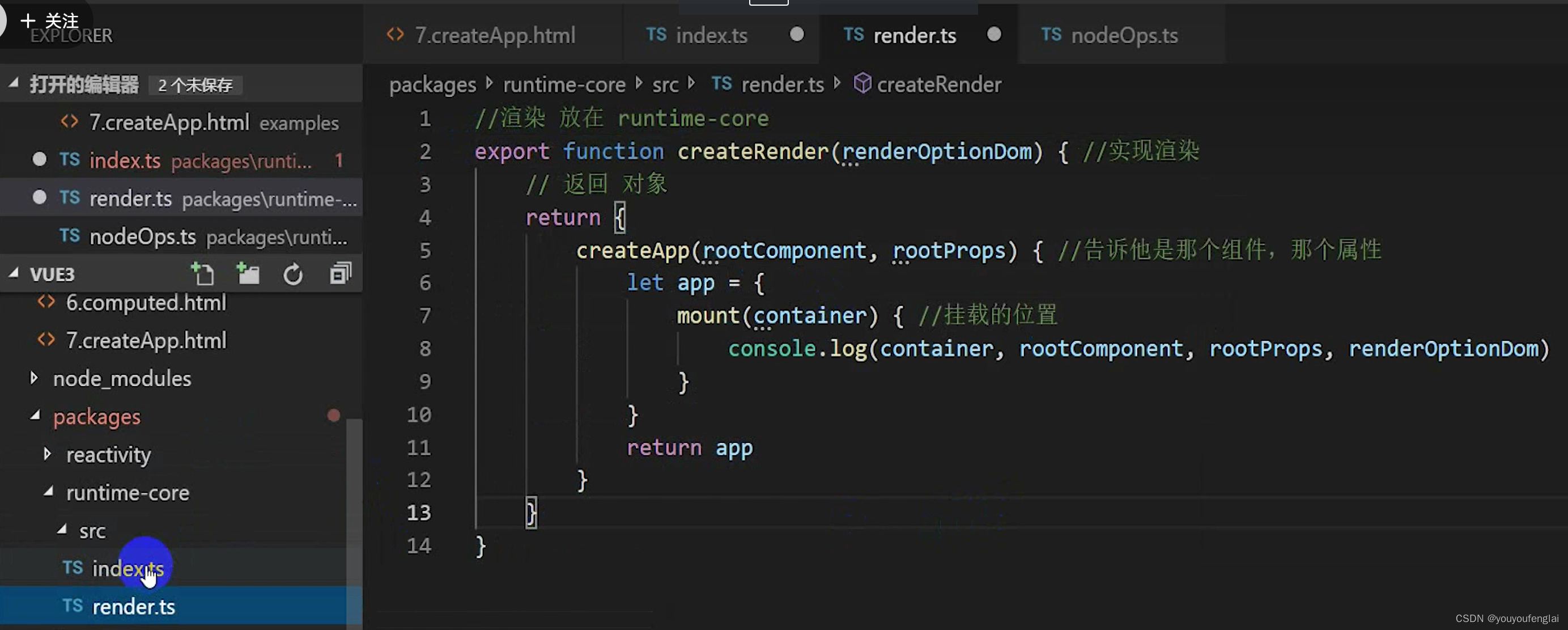
Task: Open index.ts in open editors list
Action: tap(181, 160)
